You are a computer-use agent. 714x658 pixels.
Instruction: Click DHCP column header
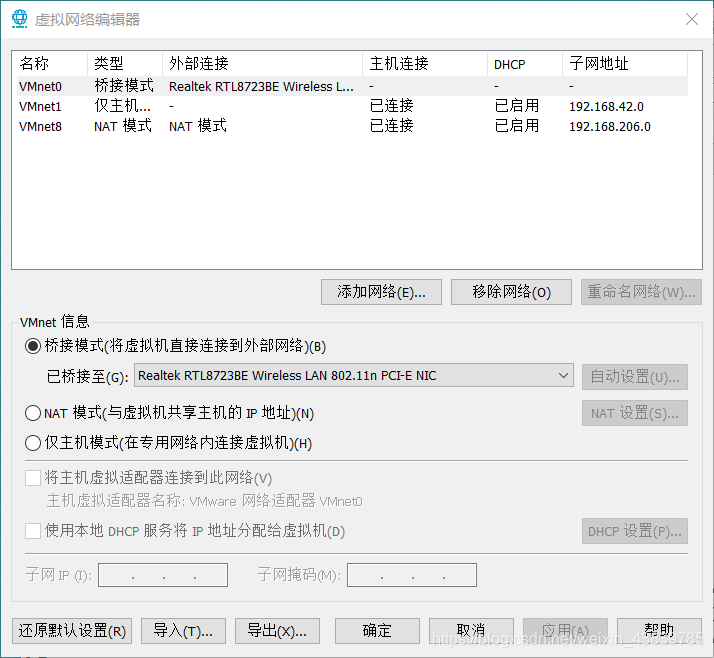(x=525, y=63)
